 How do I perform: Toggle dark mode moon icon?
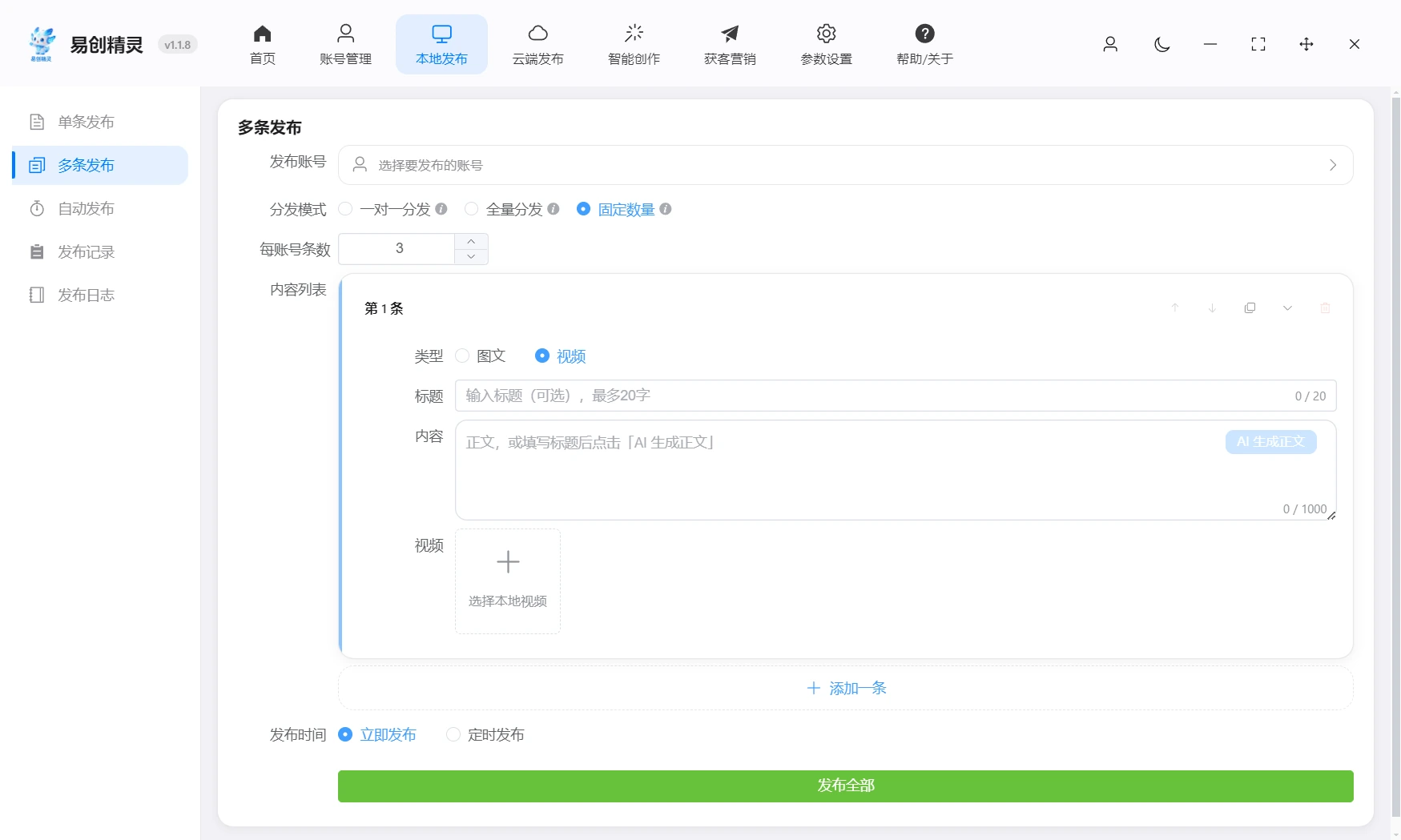pyautogui.click(x=1162, y=44)
